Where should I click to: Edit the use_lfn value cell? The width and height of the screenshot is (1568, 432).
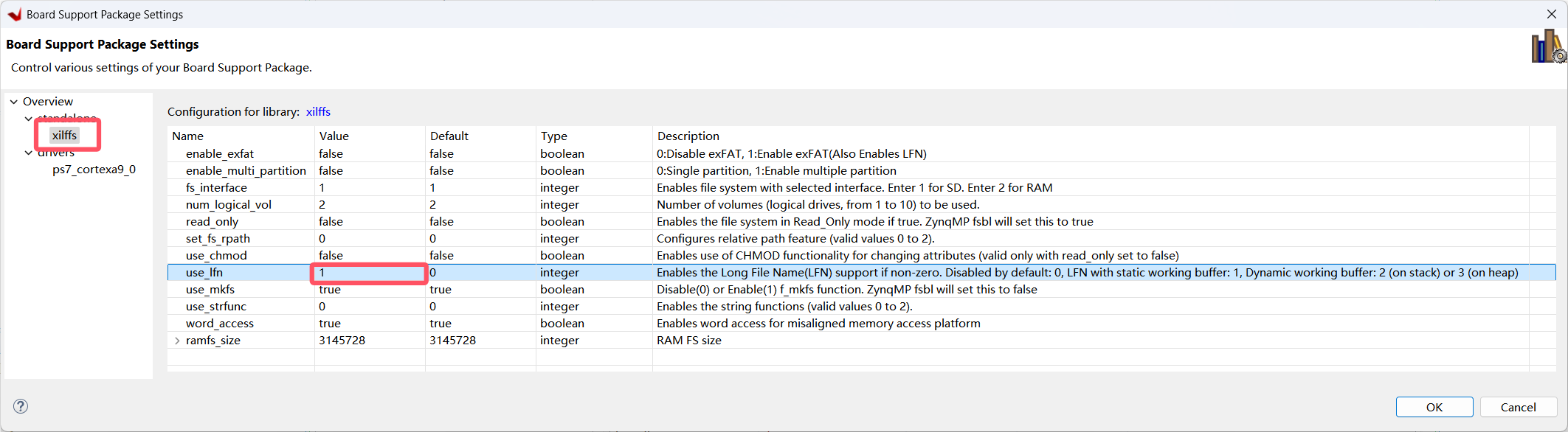click(x=370, y=273)
